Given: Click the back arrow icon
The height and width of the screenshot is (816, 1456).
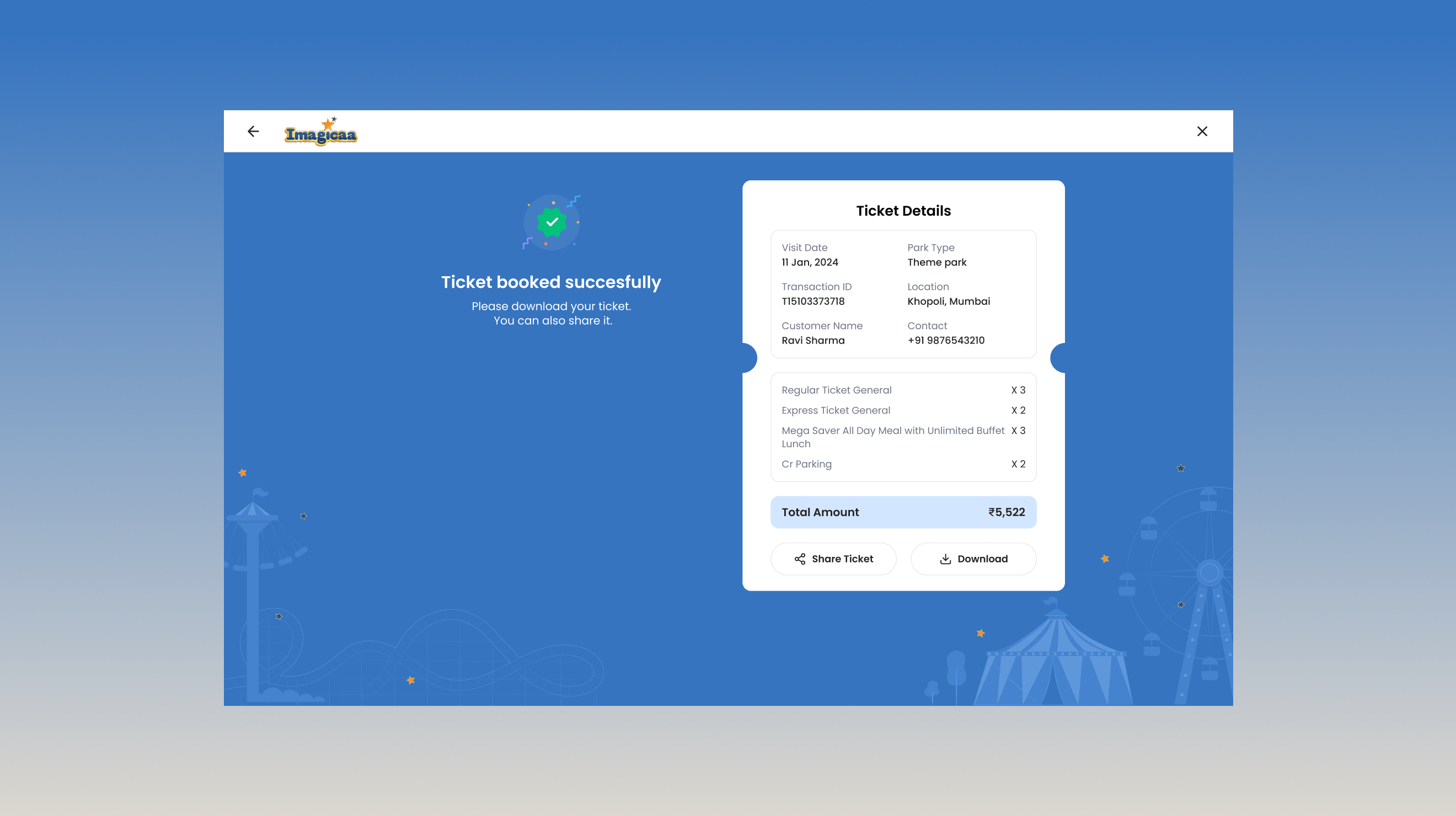Looking at the screenshot, I should 253,131.
